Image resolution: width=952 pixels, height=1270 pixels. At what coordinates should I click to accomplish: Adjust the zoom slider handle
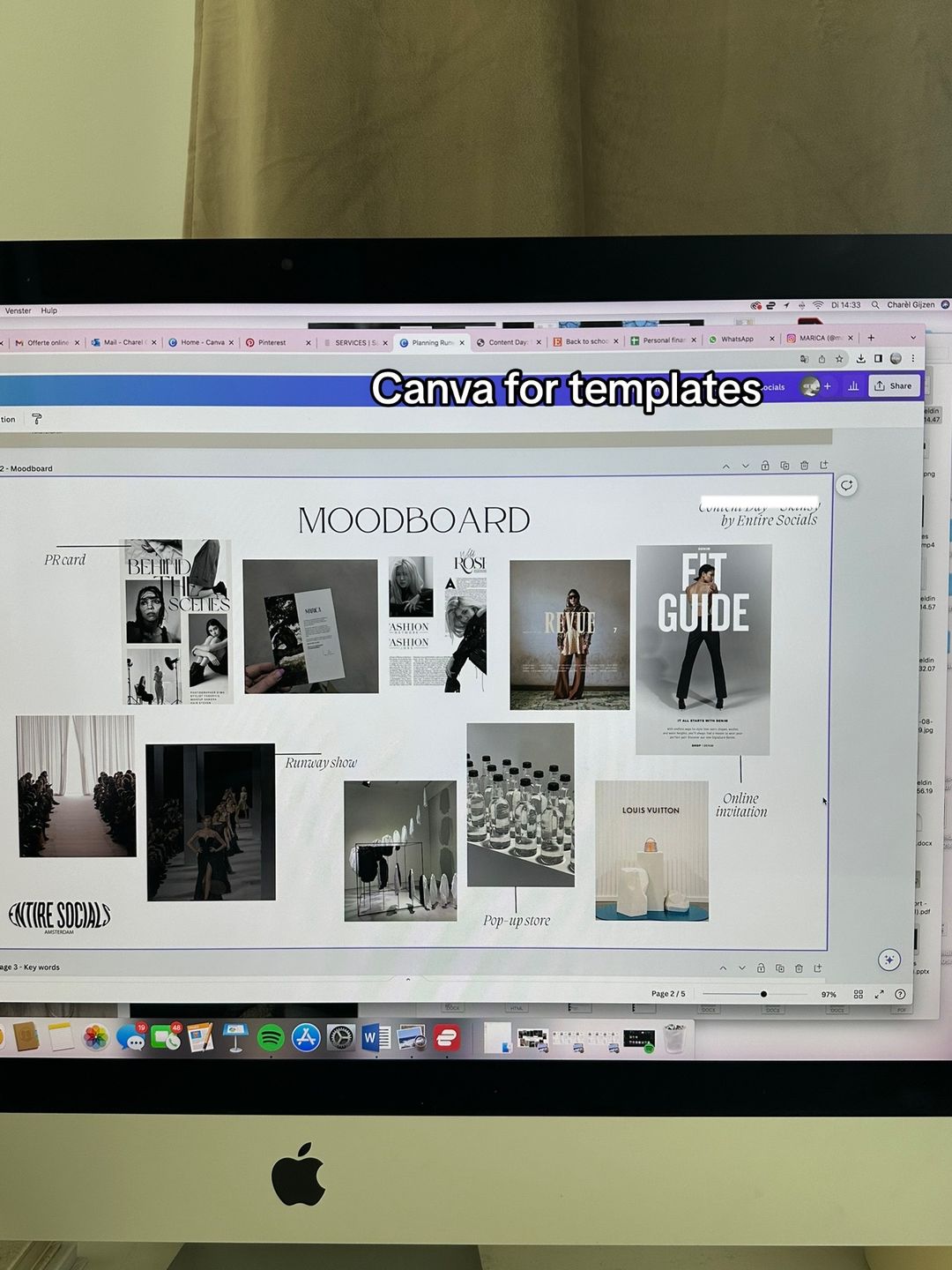pos(763,994)
